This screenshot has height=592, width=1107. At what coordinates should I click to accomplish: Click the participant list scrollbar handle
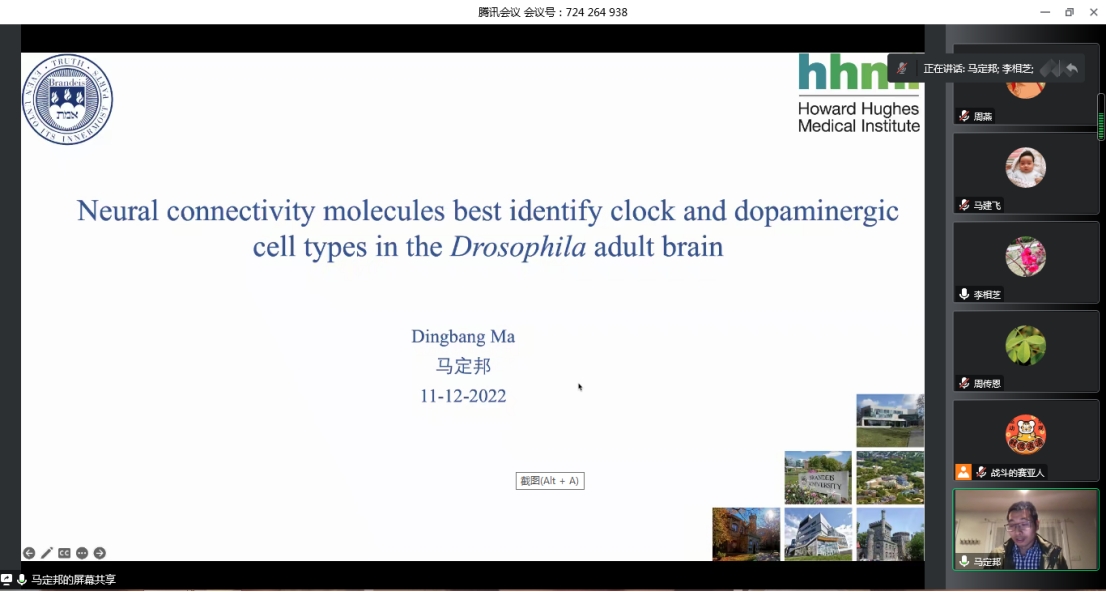point(1101,117)
